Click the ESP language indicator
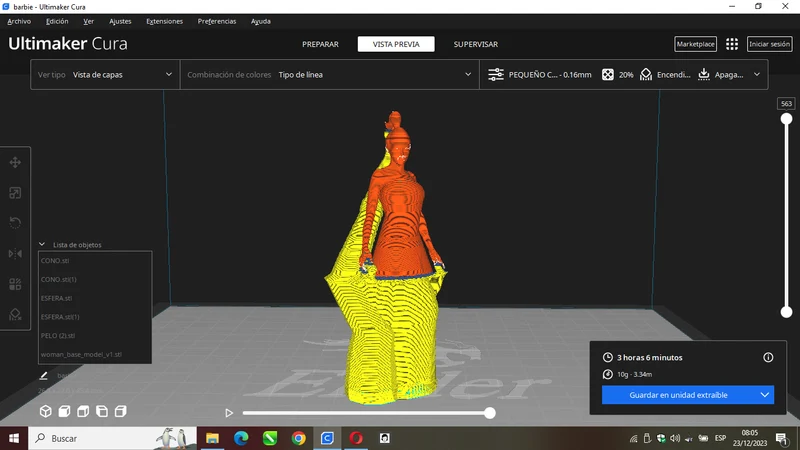The image size is (800, 450). coord(720,438)
